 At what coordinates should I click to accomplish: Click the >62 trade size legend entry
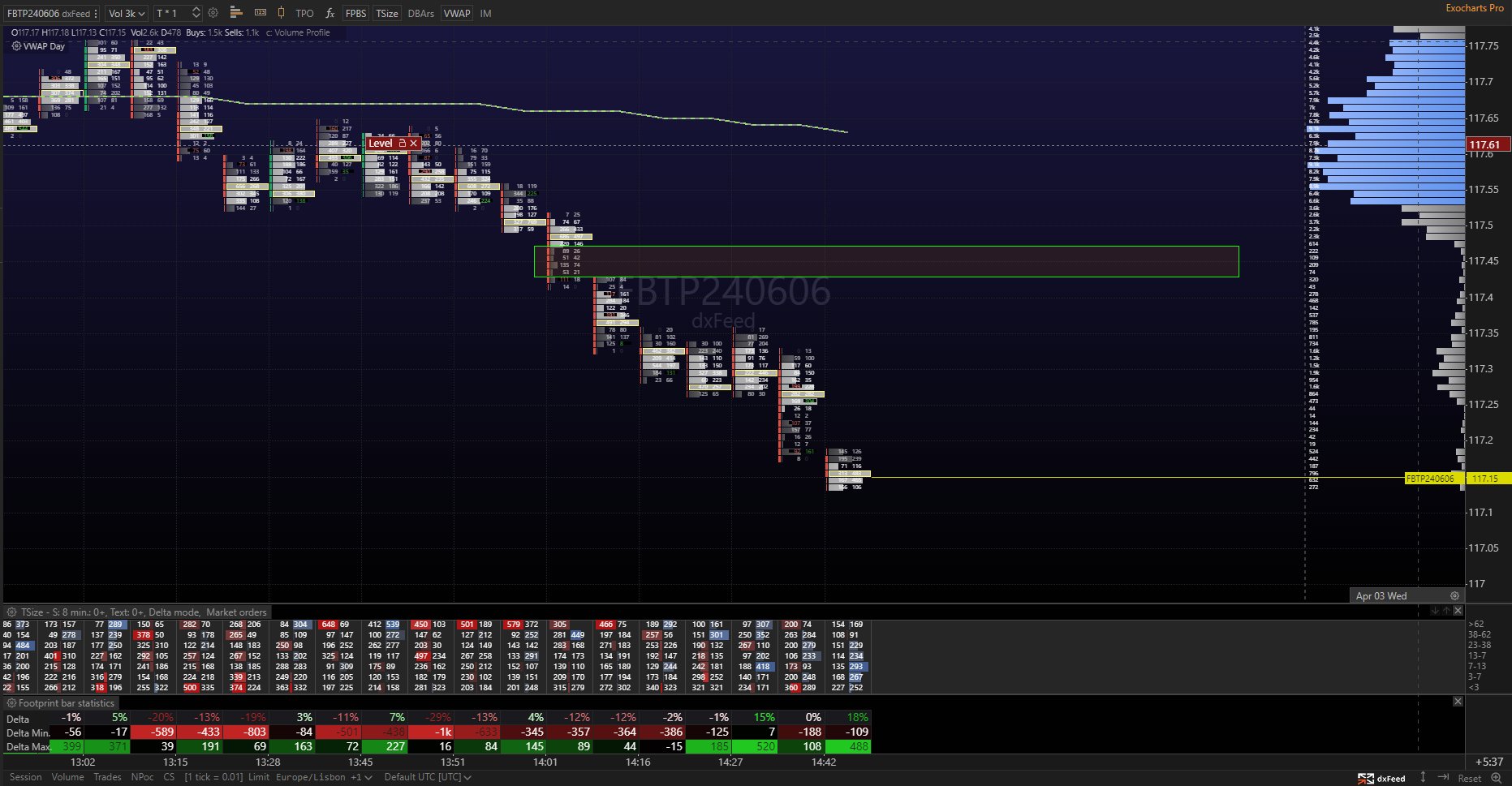[1476, 624]
